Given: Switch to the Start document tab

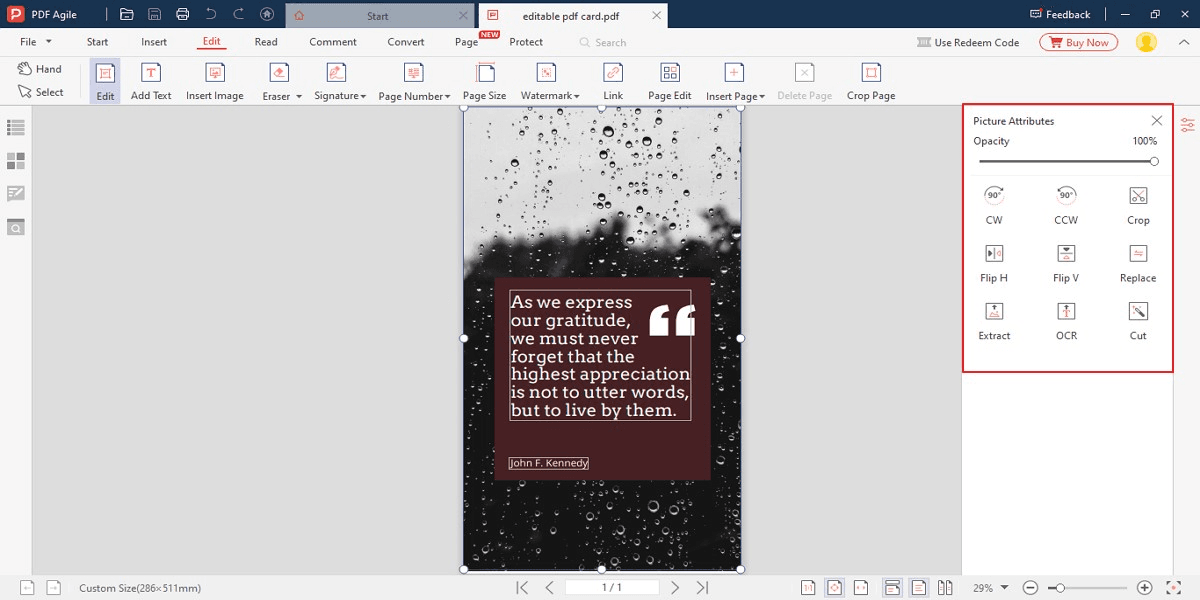Looking at the screenshot, I should 378,16.
